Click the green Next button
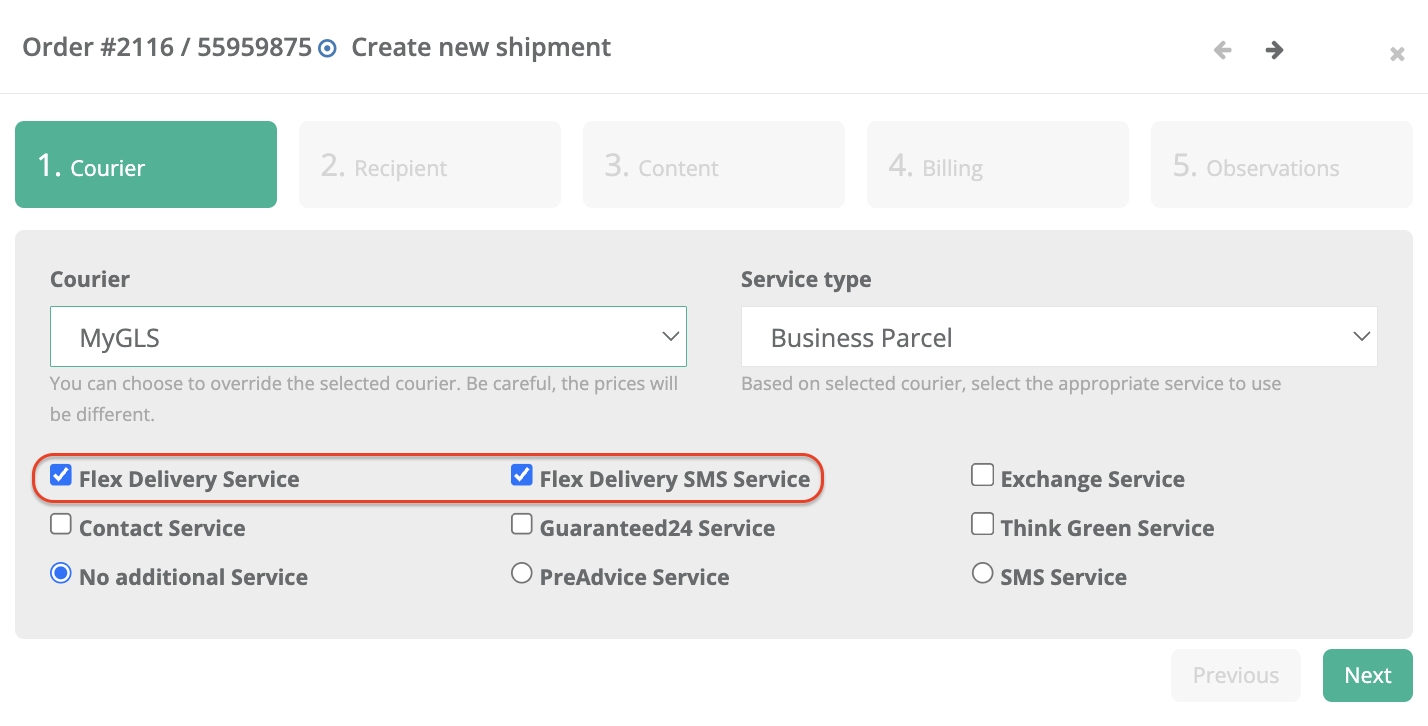 coord(1367,676)
